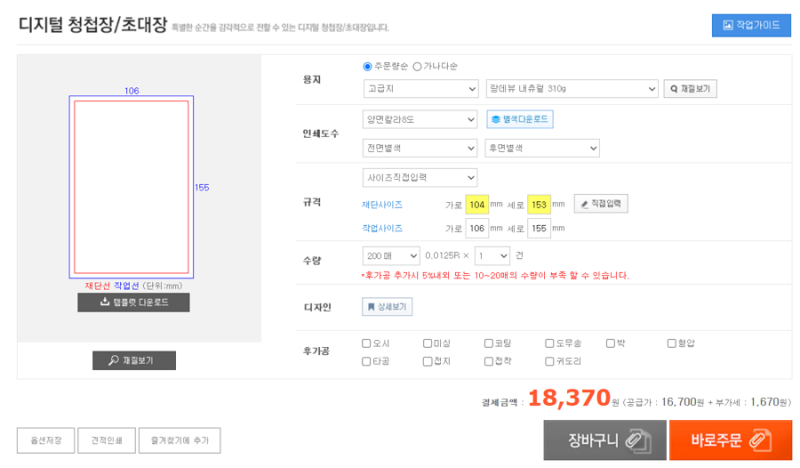Image resolution: width=800 pixels, height=468 pixels.
Task: Open the 사이즈직접입력 size dropdown
Action: pyautogui.click(x=420, y=178)
